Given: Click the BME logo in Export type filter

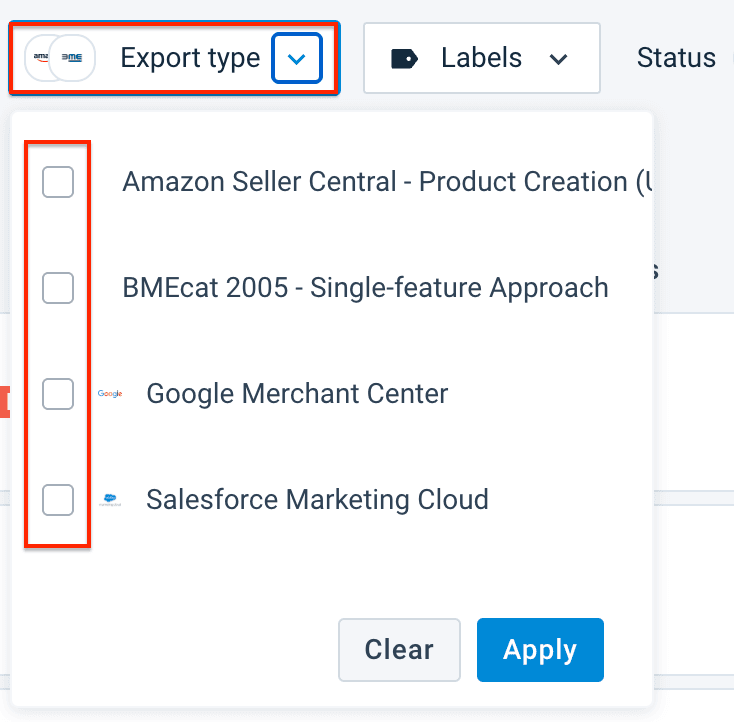Looking at the screenshot, I should click(x=73, y=58).
